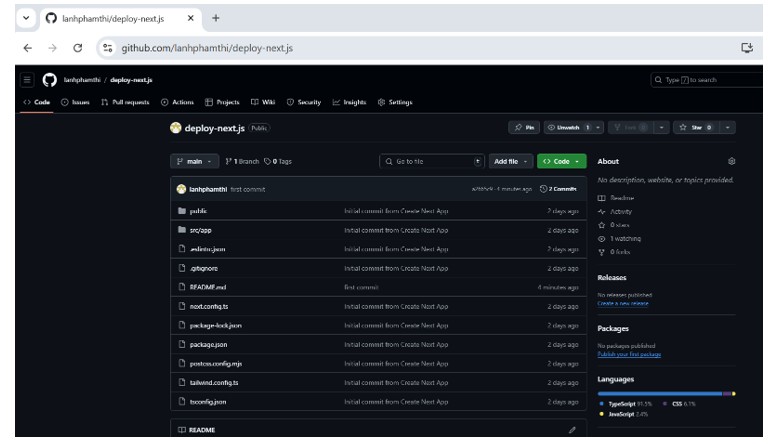Open the Add file dropdown
Screen dimensions: 775x444
(511, 161)
